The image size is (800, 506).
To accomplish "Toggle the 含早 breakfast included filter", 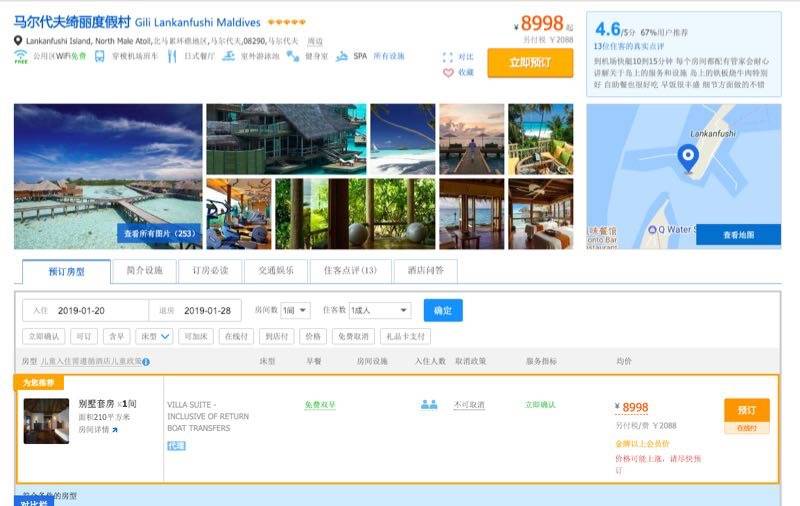I will click(x=117, y=337).
